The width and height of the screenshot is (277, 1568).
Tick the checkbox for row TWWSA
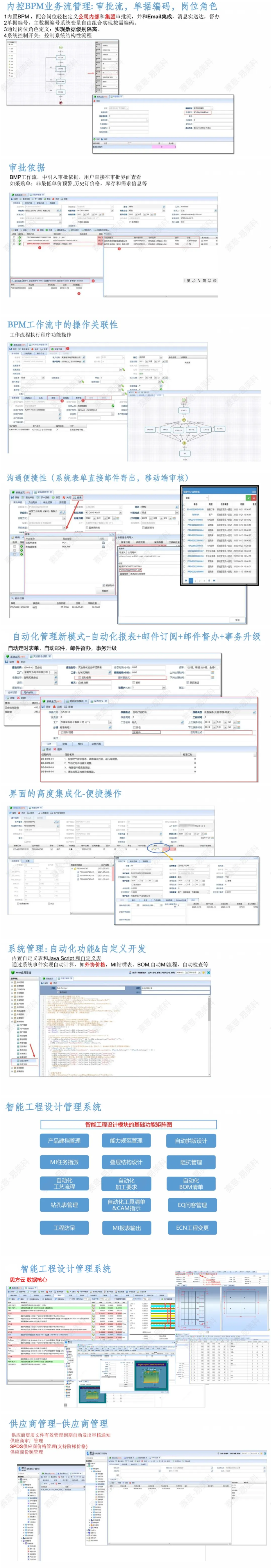point(185,515)
